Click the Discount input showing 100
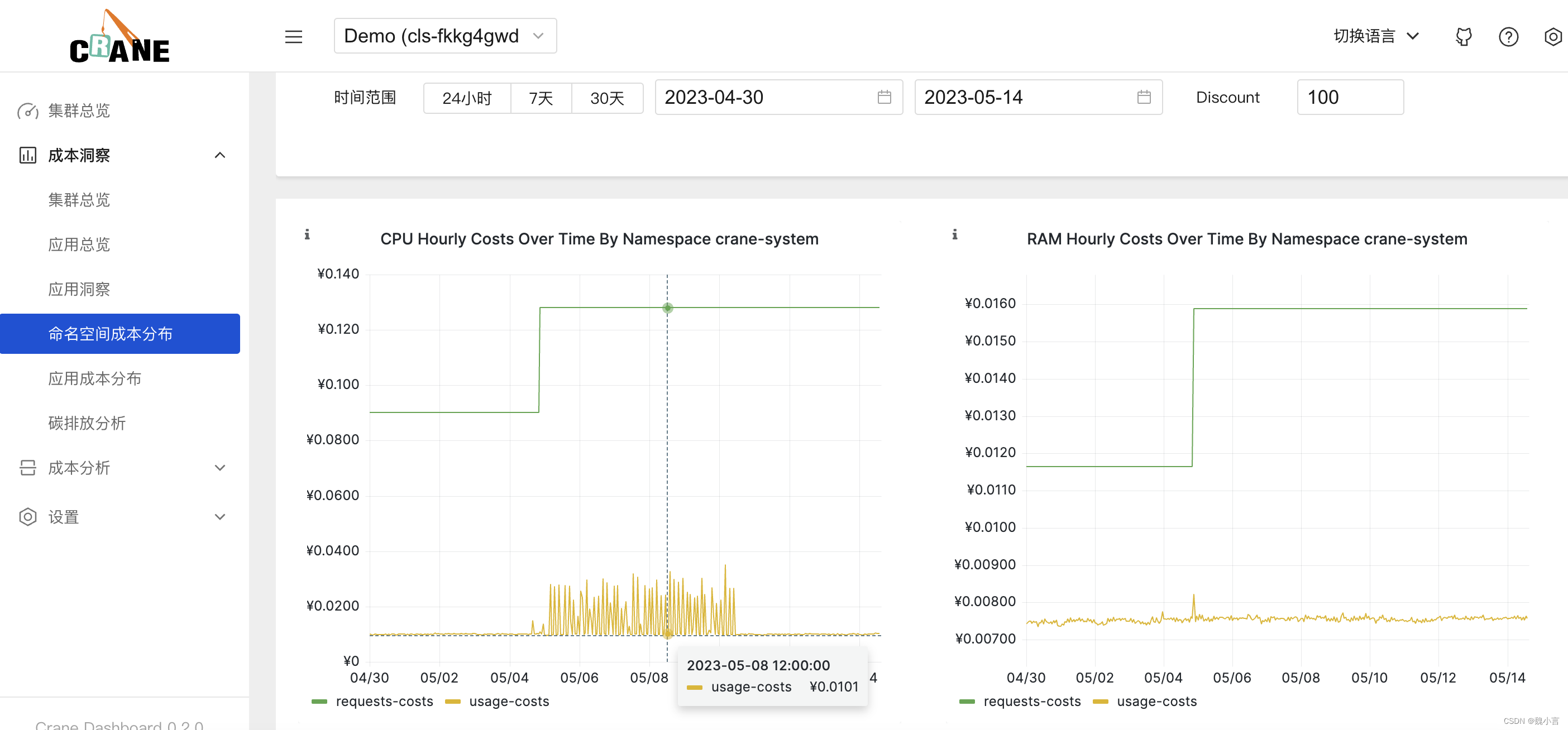Screen dimensions: 1568x730 (x=1350, y=97)
